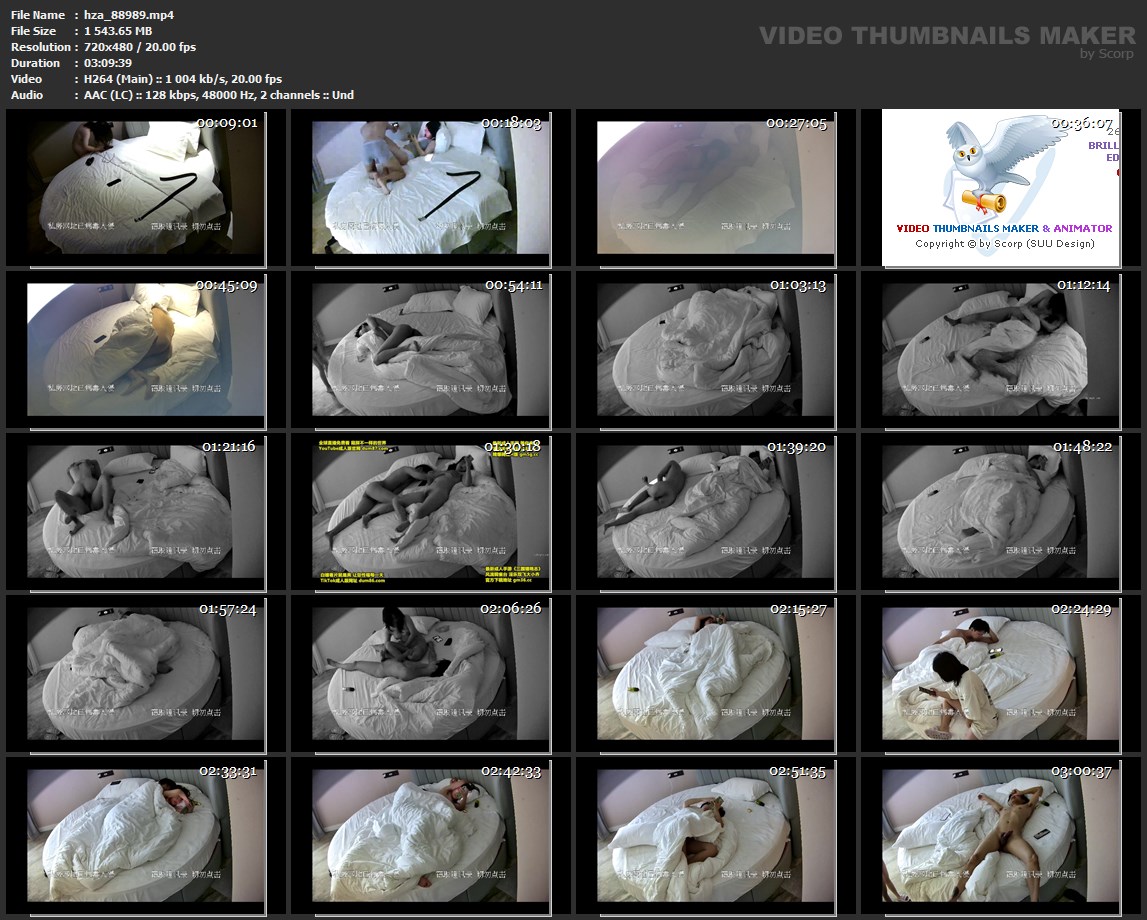Click the 'Copyright © by Scorp (SUU Design)' text
This screenshot has width=1147, height=920.
pos(1004,244)
